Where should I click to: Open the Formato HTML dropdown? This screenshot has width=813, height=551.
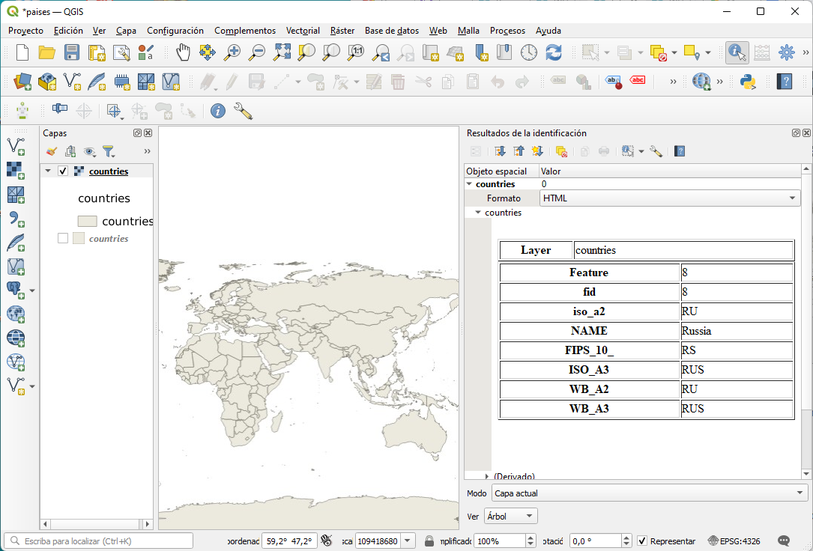[x=669, y=198]
